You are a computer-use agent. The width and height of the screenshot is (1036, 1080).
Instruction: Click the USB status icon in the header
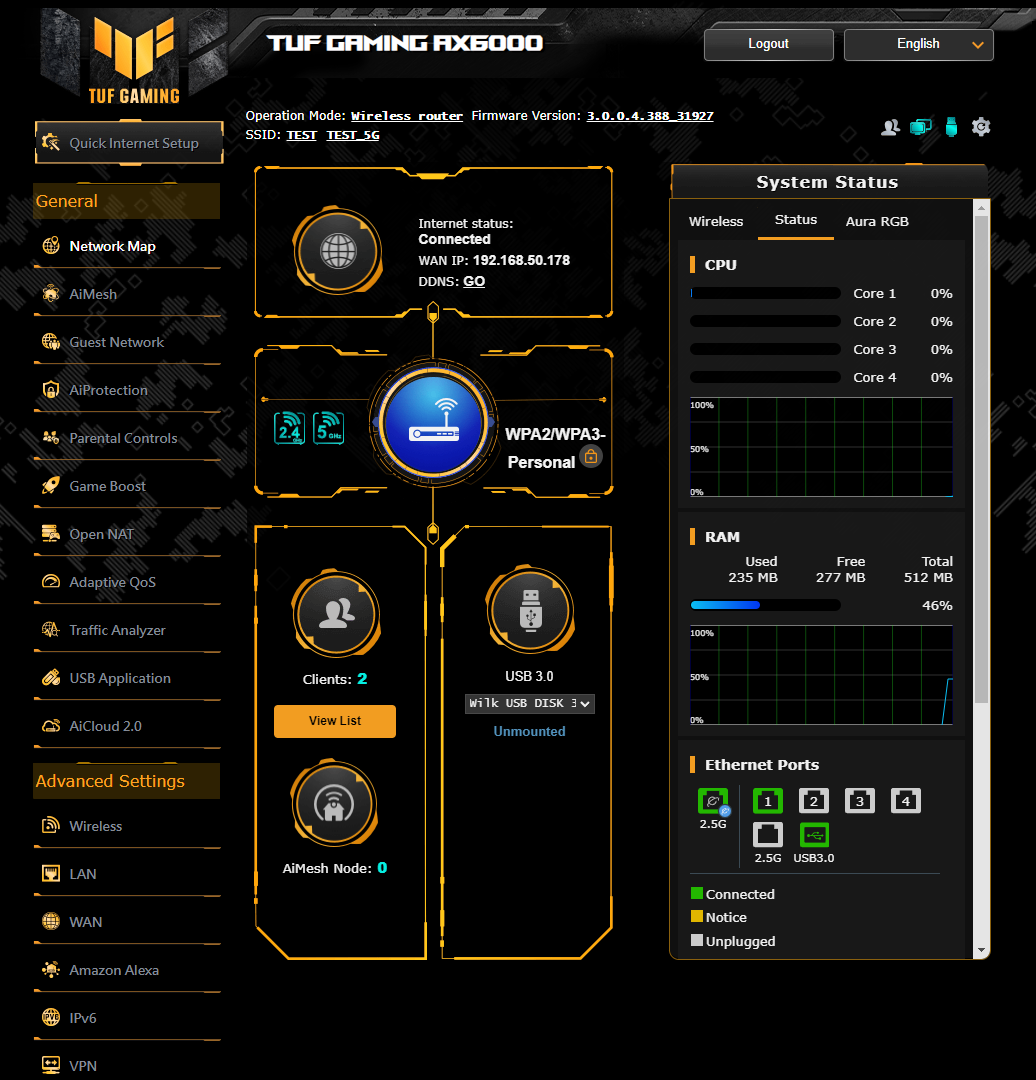click(x=951, y=127)
